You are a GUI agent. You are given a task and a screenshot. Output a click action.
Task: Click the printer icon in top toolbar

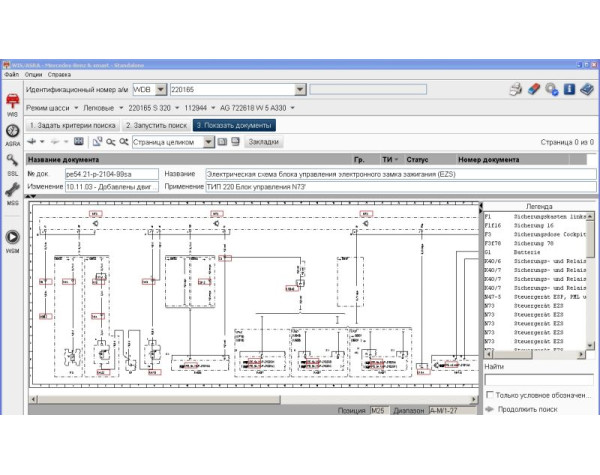(x=516, y=89)
